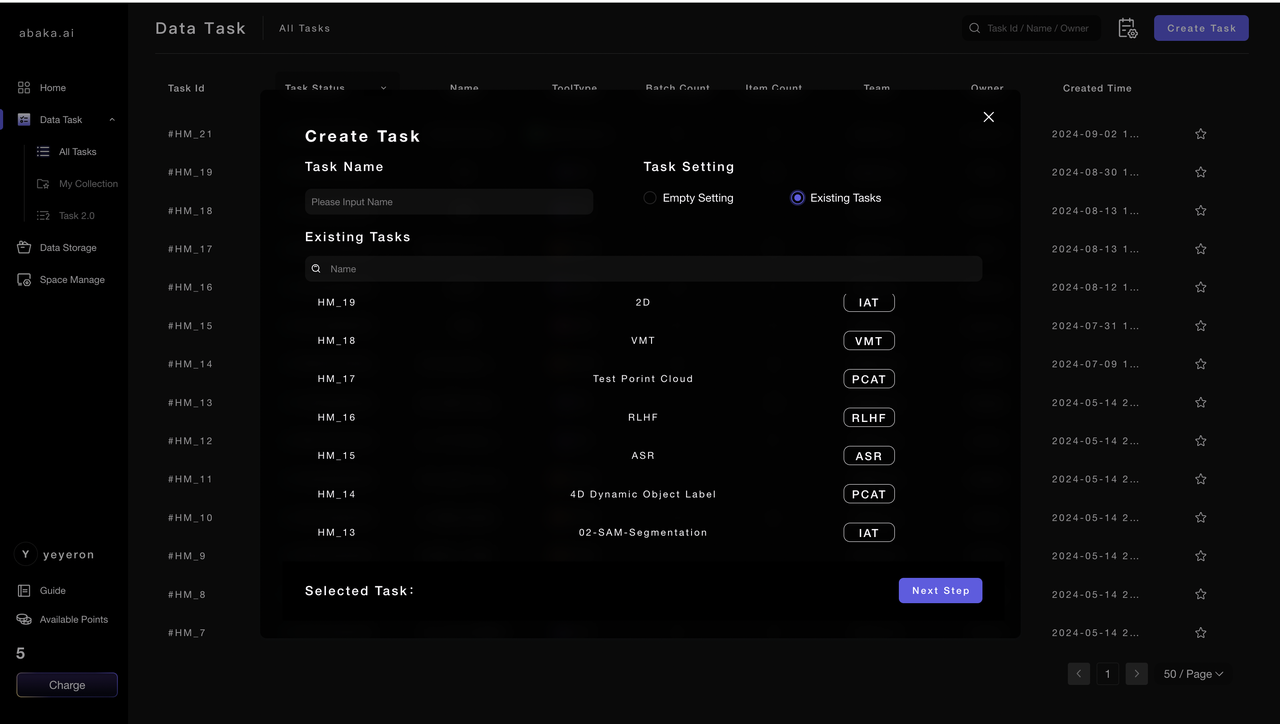Click the Home icon in sidebar
This screenshot has width=1280, height=724.
(24, 88)
